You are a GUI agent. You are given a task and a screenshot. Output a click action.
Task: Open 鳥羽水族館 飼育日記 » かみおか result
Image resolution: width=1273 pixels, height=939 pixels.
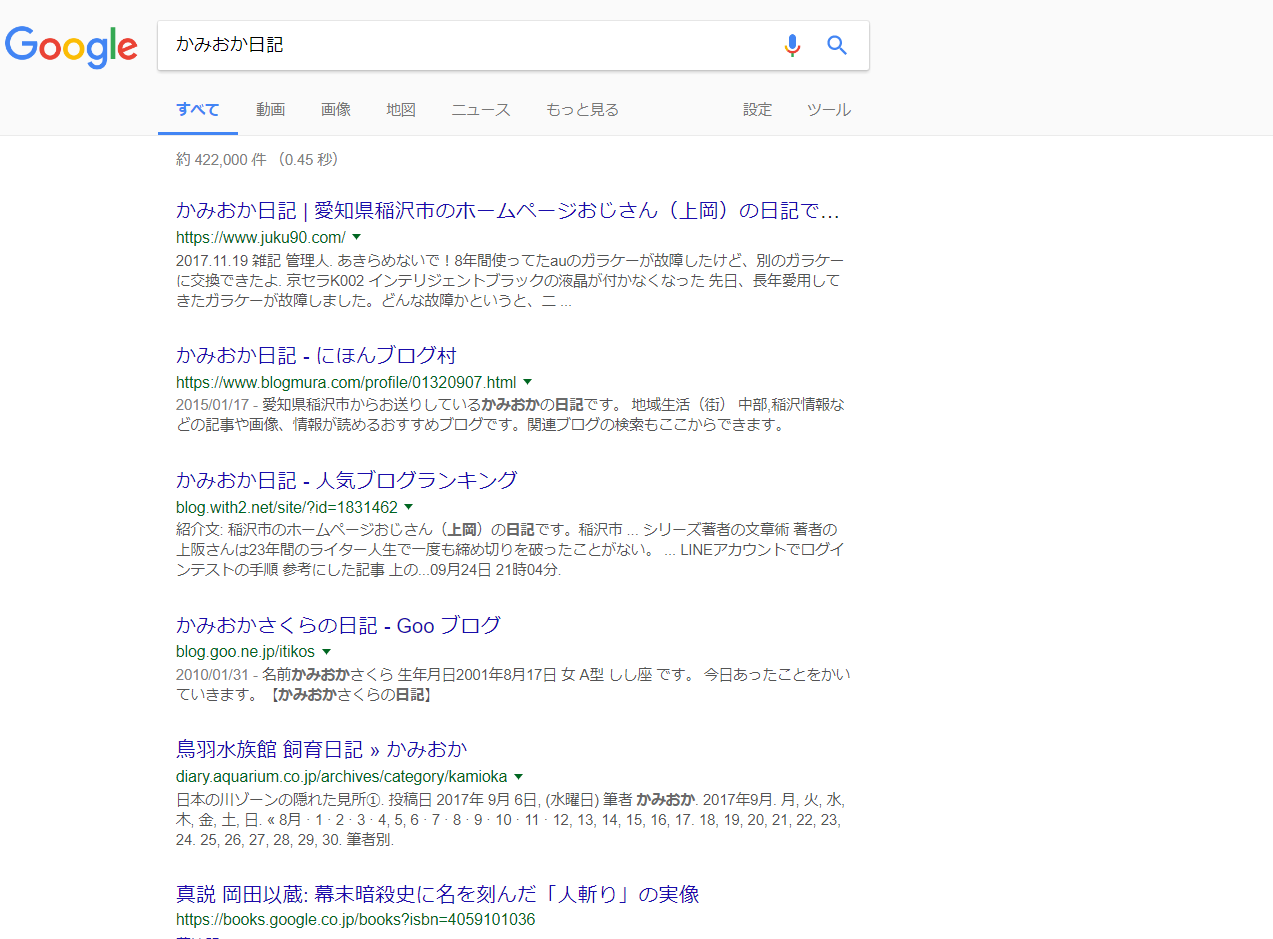[322, 750]
